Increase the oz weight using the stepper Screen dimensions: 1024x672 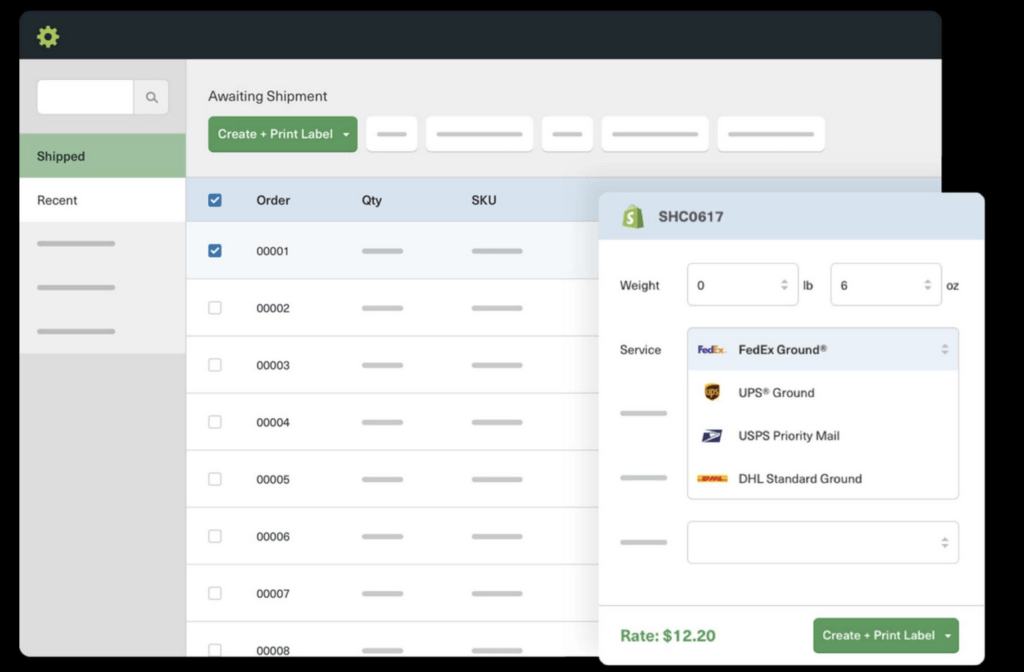(x=927, y=280)
